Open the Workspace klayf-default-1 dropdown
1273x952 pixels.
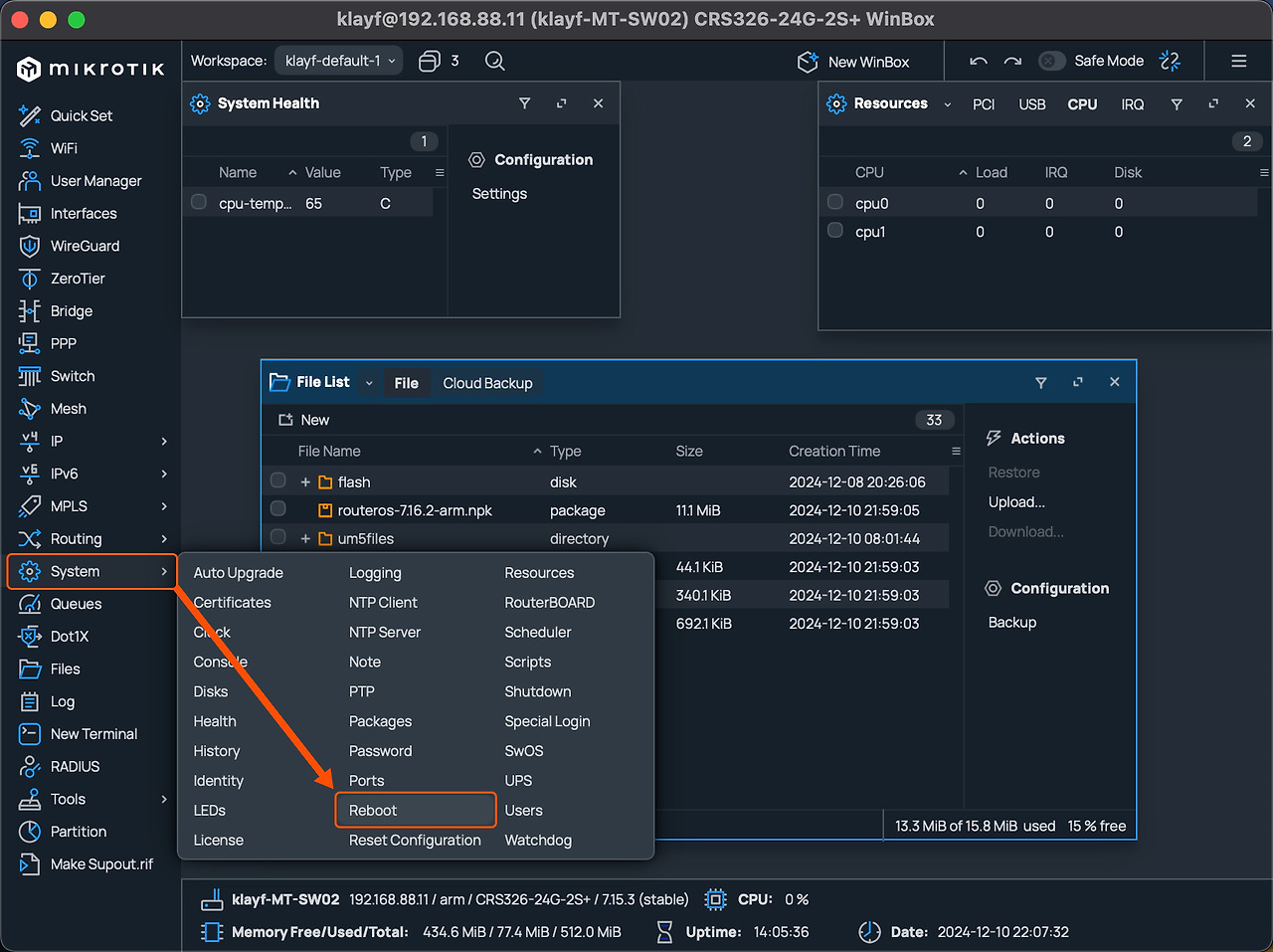pos(338,61)
